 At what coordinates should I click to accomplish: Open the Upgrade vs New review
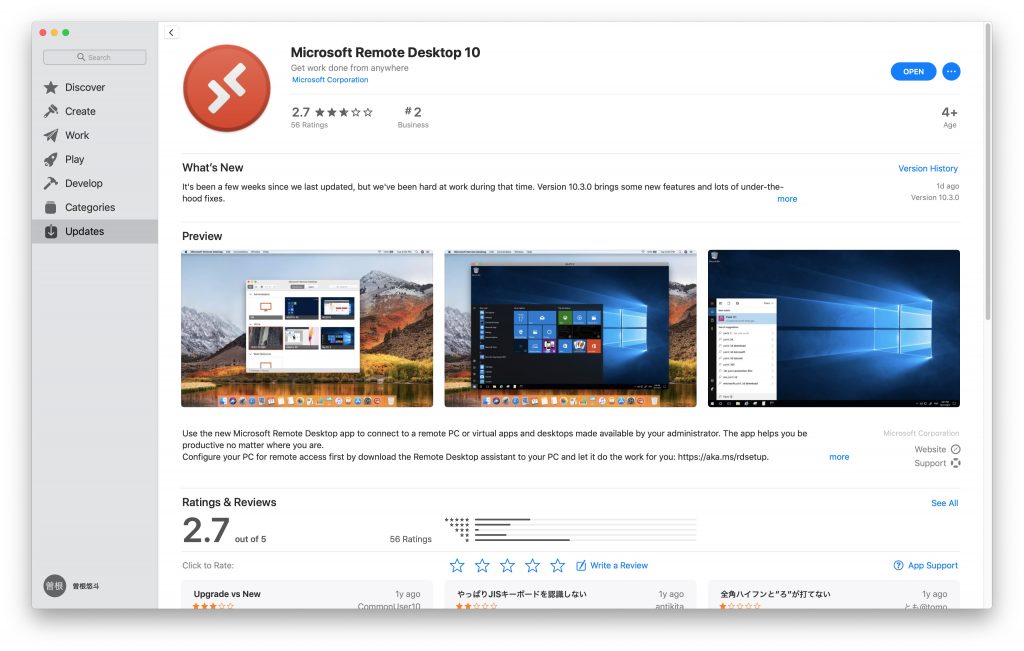pyautogui.click(x=307, y=595)
